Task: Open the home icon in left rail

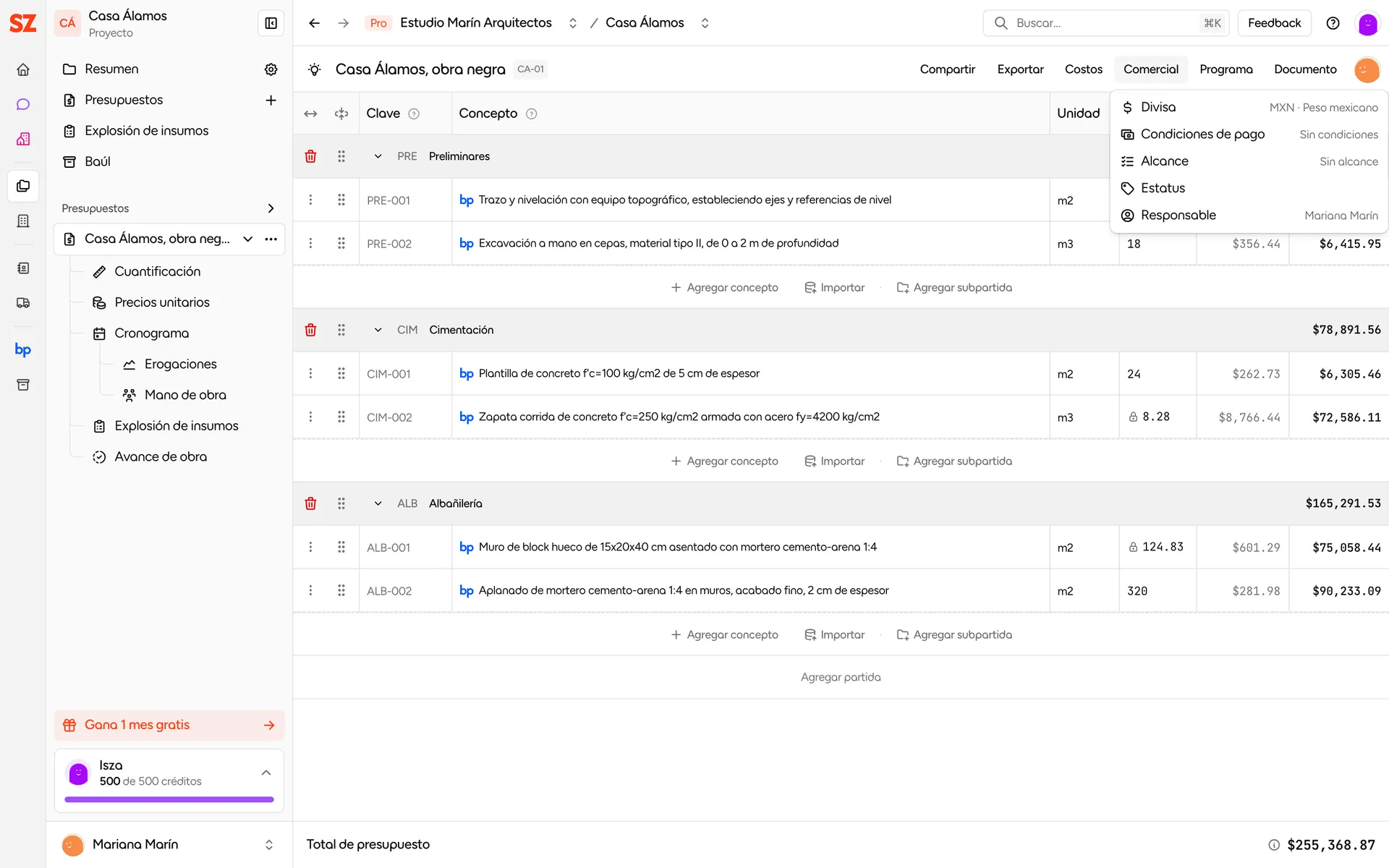Action: (23, 69)
